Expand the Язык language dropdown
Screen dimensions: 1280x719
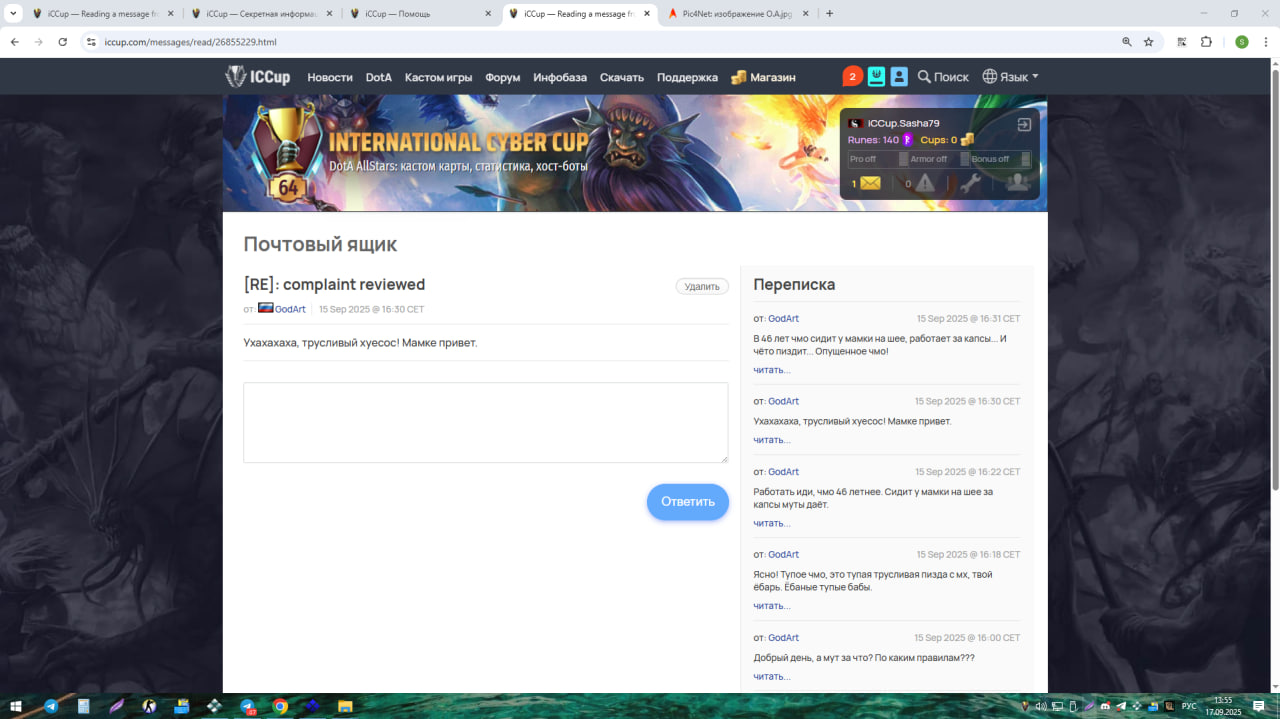pyautogui.click(x=1010, y=77)
